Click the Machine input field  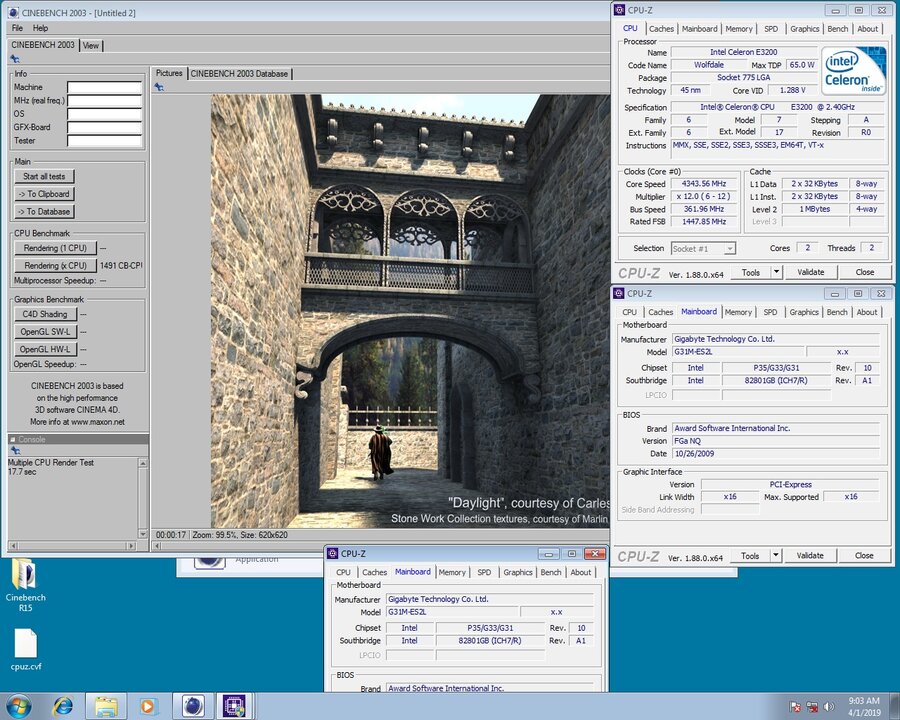point(104,87)
